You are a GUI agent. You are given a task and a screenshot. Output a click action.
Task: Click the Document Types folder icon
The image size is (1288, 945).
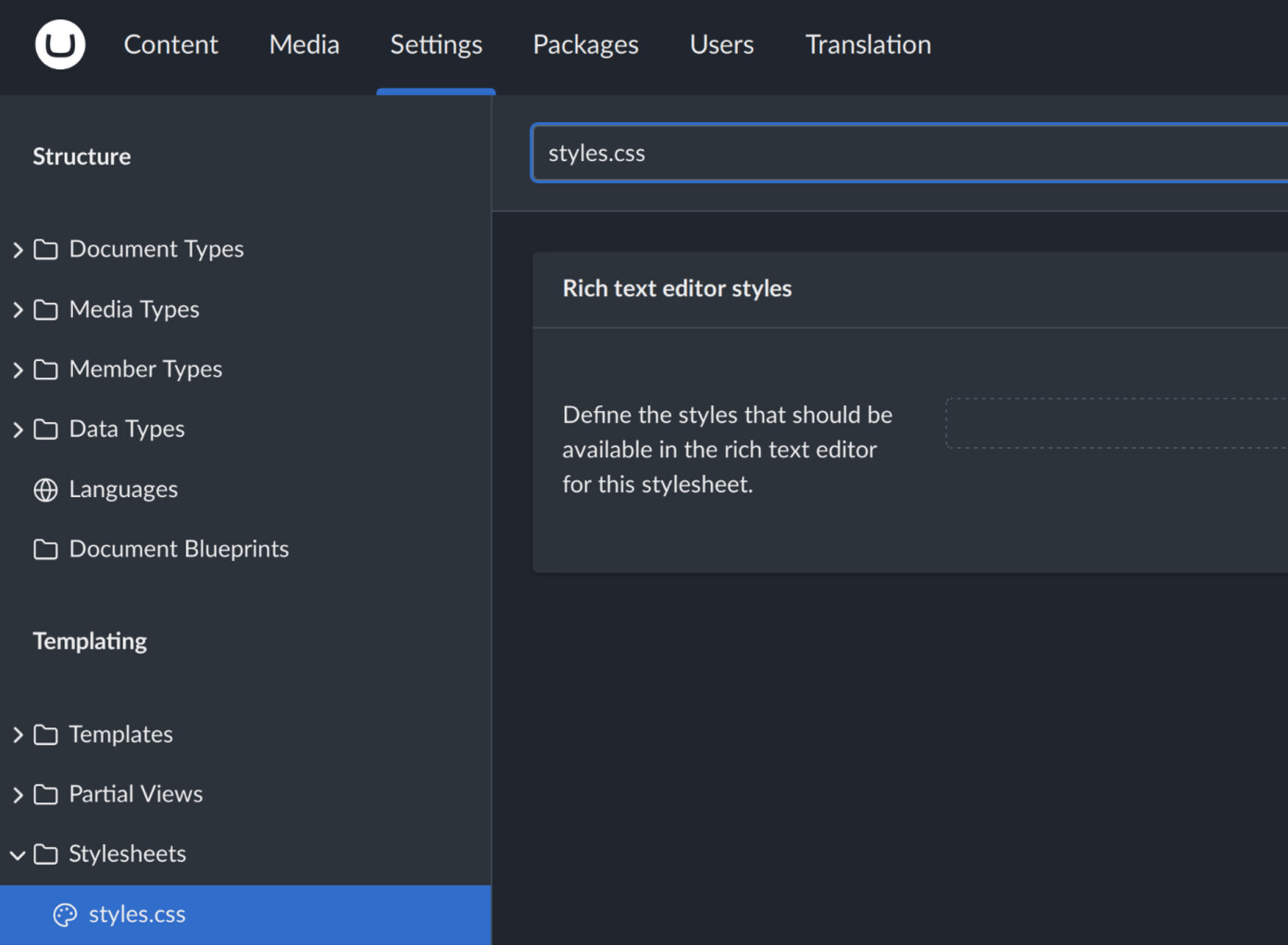point(45,250)
